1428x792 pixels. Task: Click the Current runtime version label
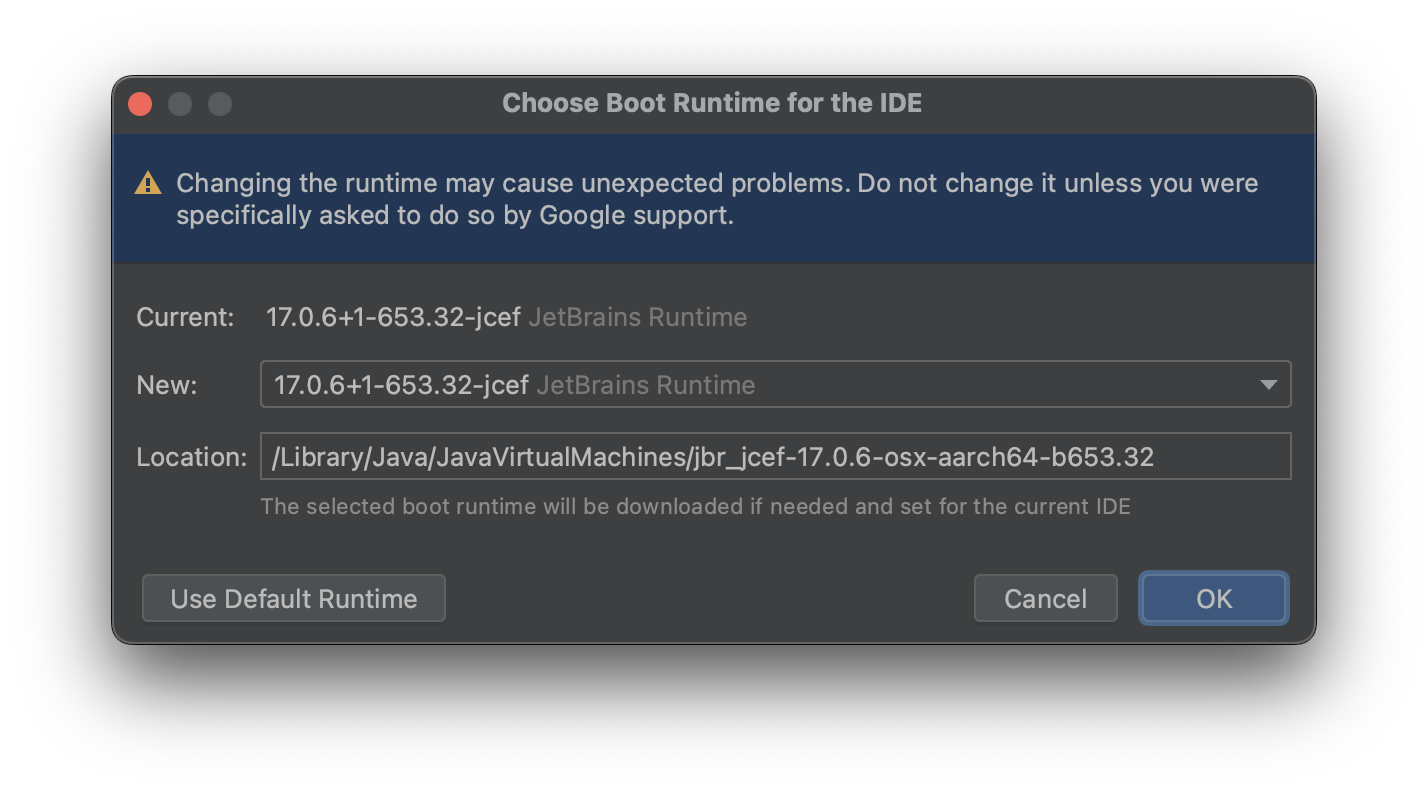(x=393, y=316)
